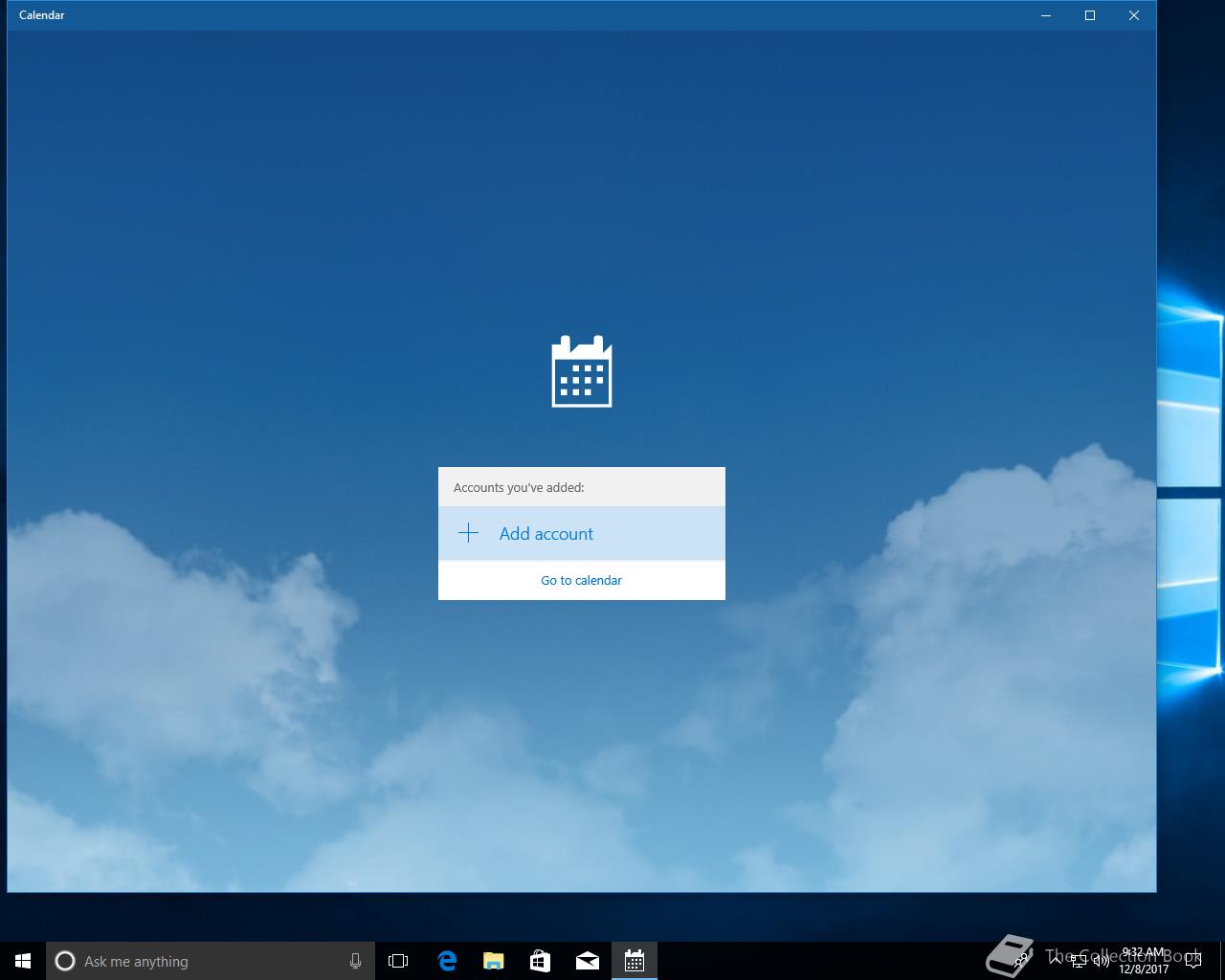Click the Add account button

(581, 533)
